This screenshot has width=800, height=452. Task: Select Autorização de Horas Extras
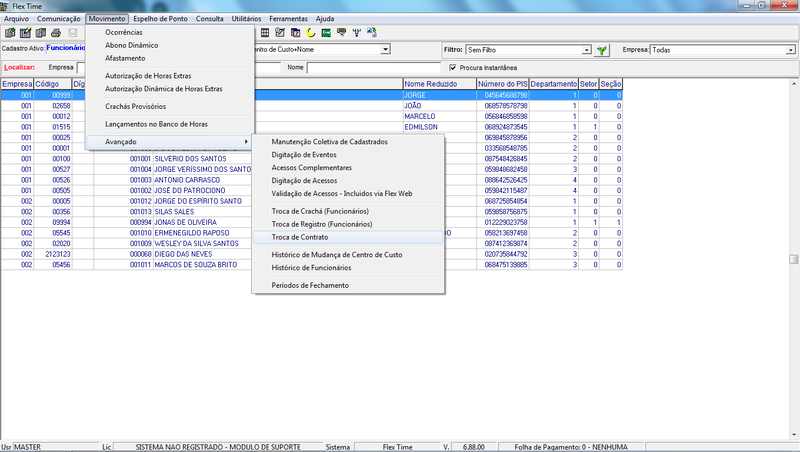click(170, 76)
